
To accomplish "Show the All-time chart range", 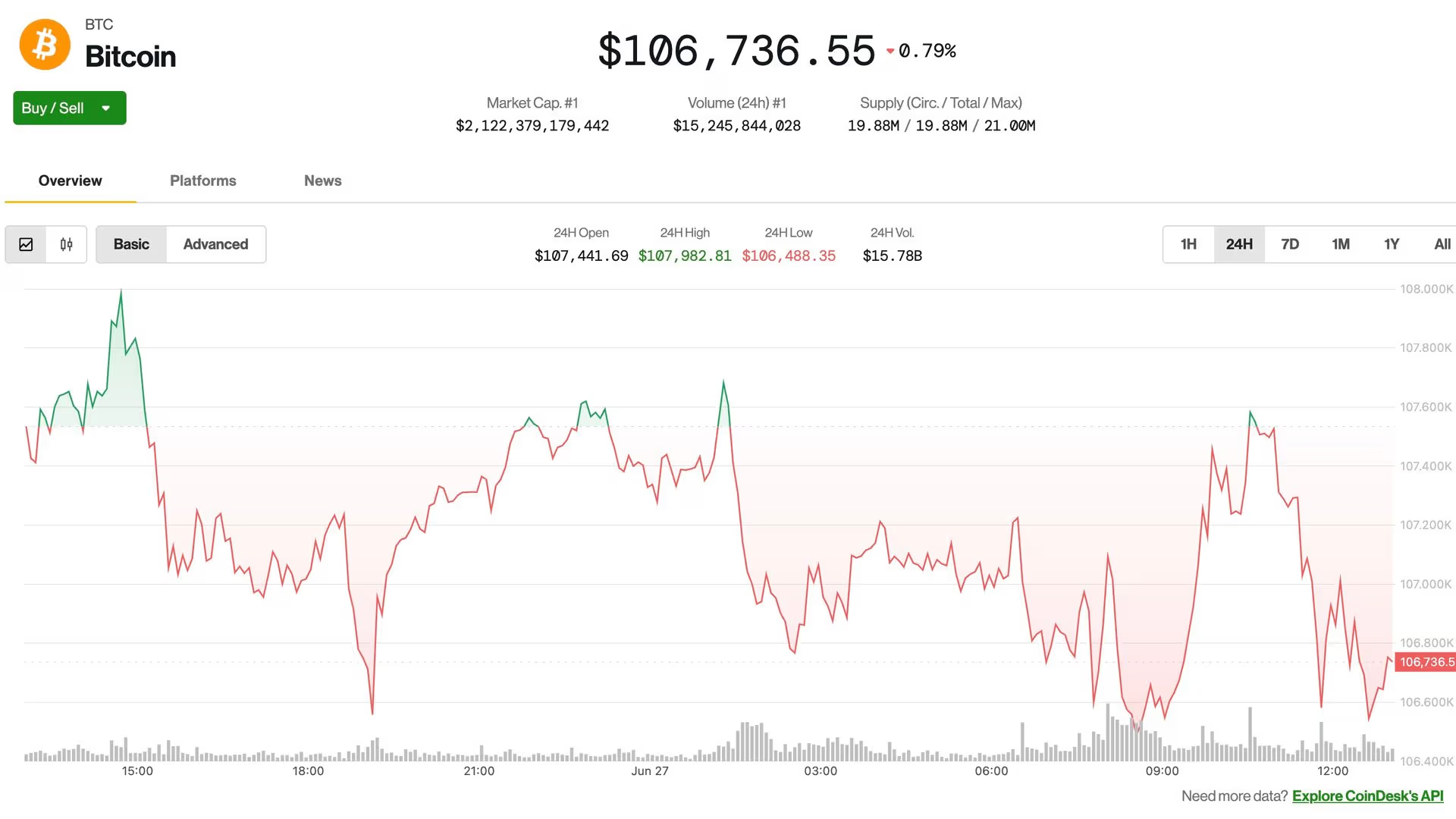I will pos(1442,244).
